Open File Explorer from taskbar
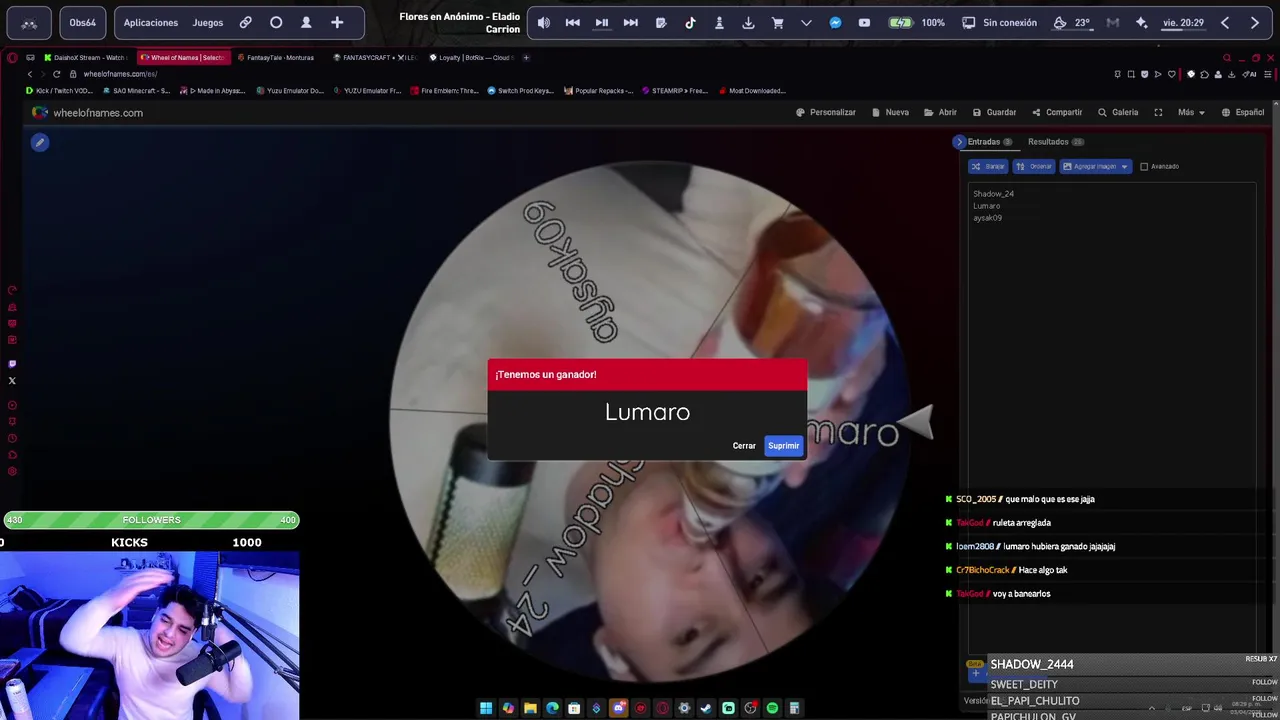This screenshot has height=720, width=1280. tap(530, 708)
